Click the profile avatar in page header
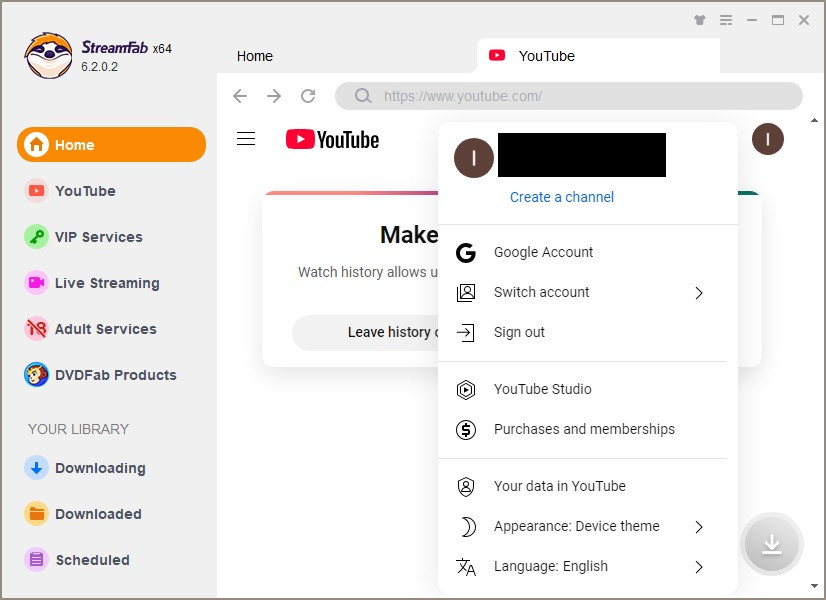This screenshot has width=826, height=600. [x=768, y=139]
